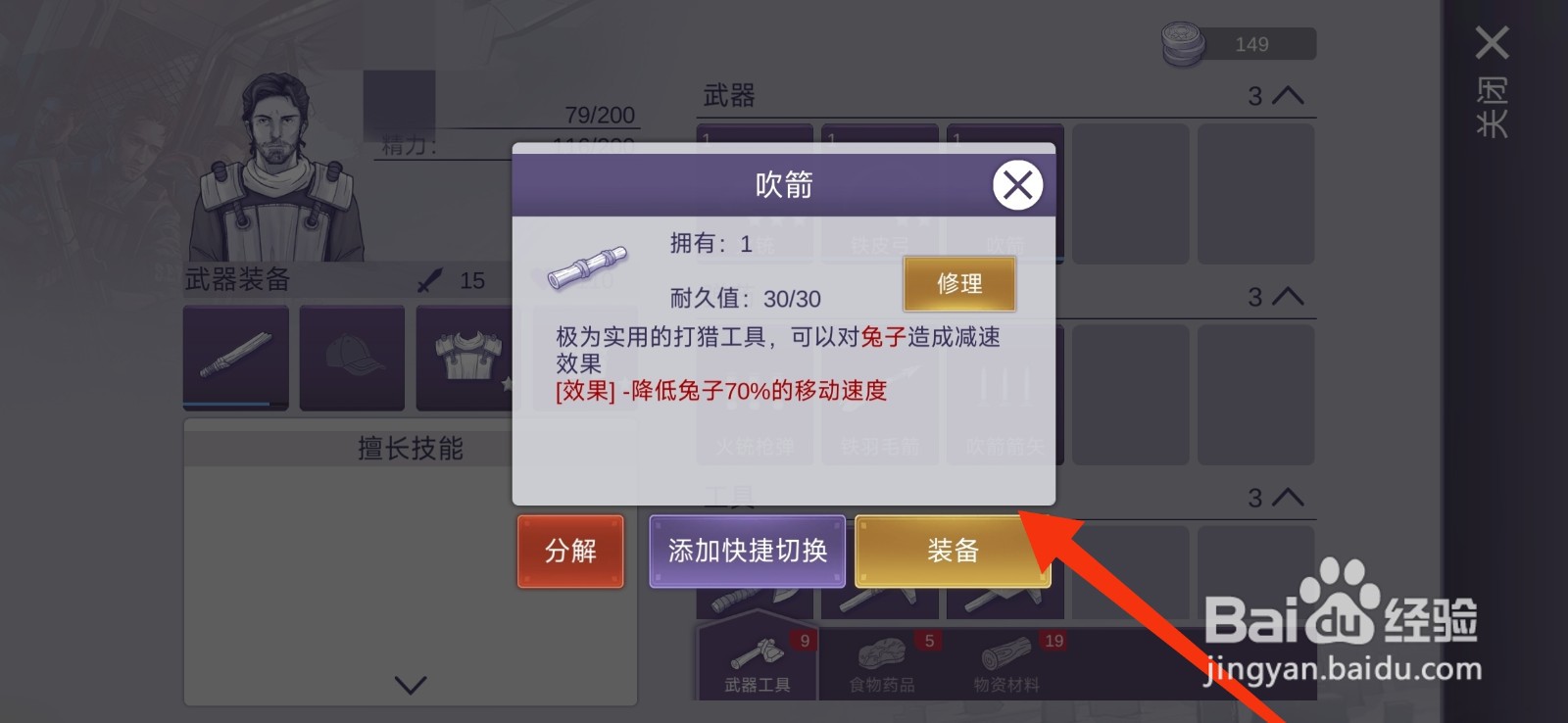Viewport: 1568px width, 723px height.
Task: Select the equipped knife weapon slot
Action: [236, 358]
